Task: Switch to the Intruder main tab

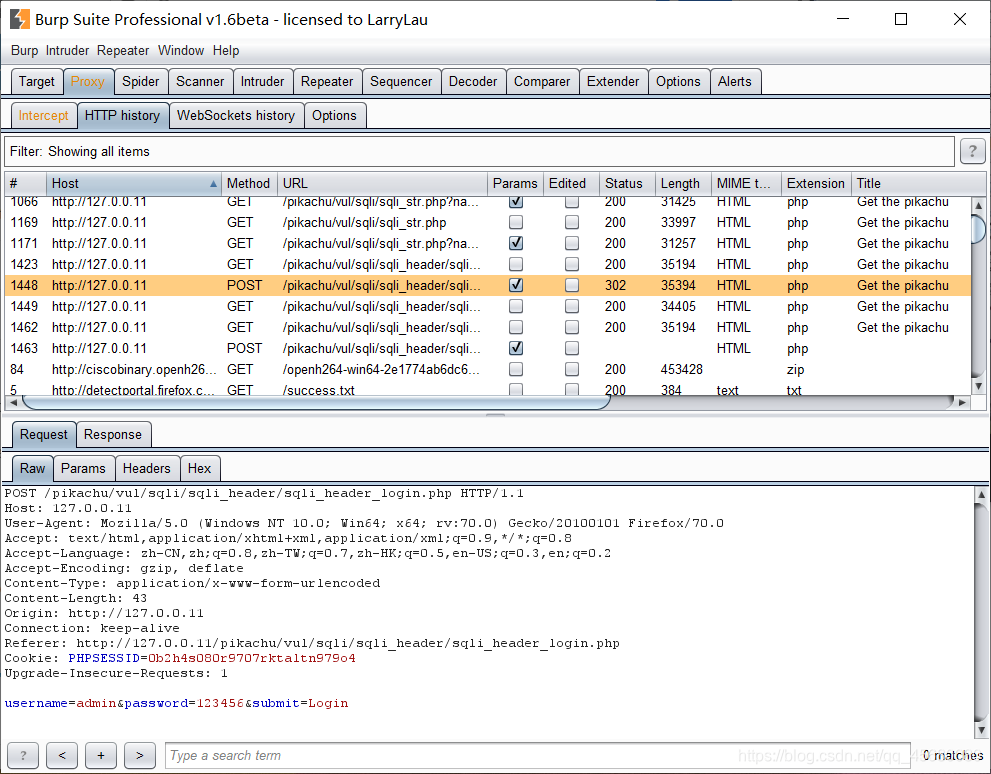Action: point(262,82)
